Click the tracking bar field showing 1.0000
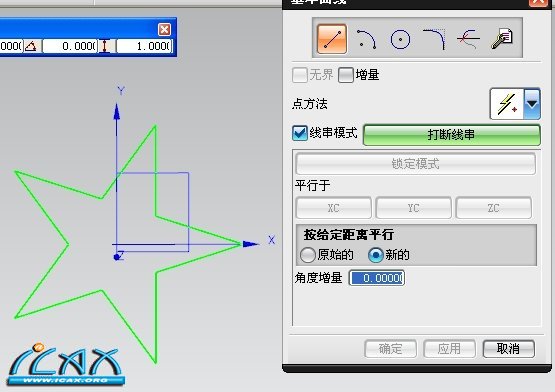The width and height of the screenshot is (555, 392). coord(144,46)
